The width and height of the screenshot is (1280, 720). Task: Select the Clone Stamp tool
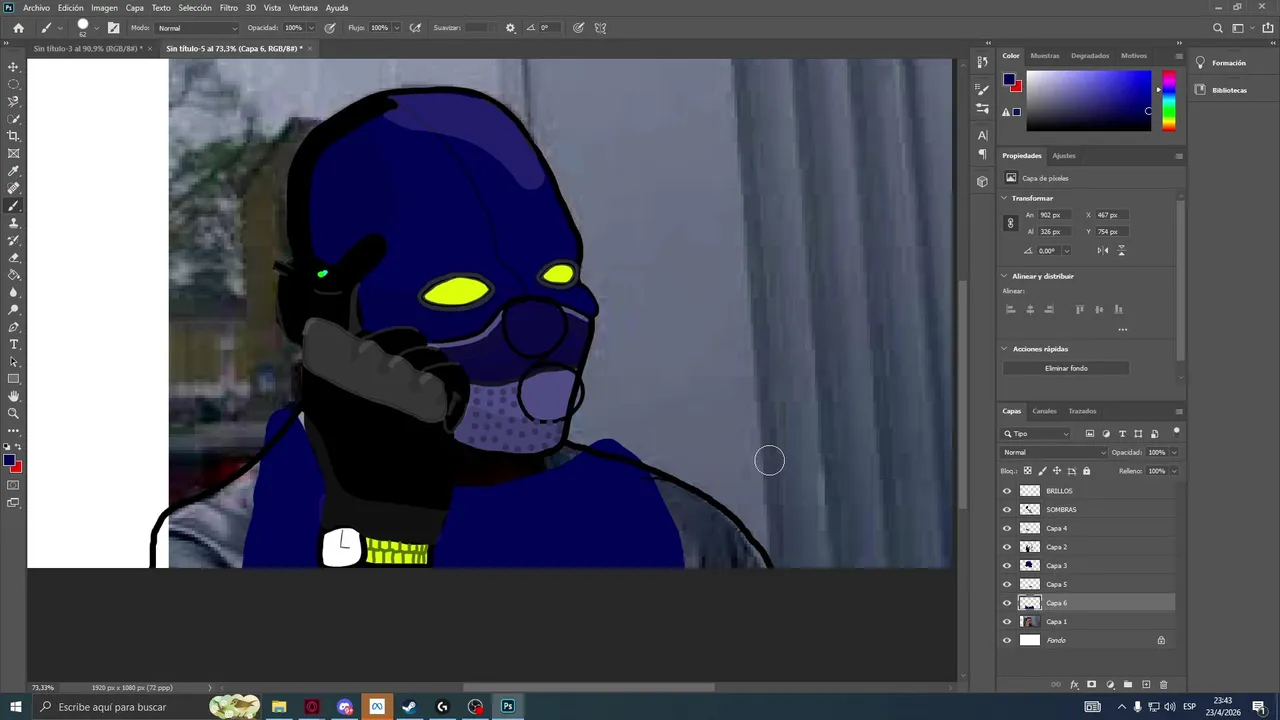pos(13,223)
